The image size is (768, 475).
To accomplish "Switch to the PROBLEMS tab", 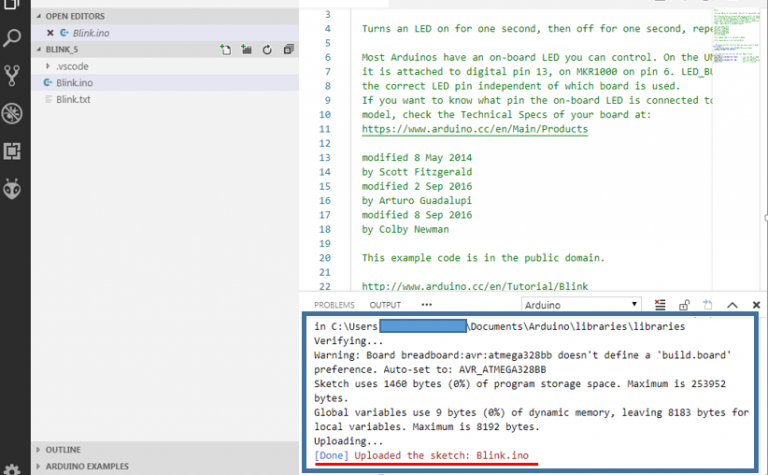I will pyautogui.click(x=334, y=305).
